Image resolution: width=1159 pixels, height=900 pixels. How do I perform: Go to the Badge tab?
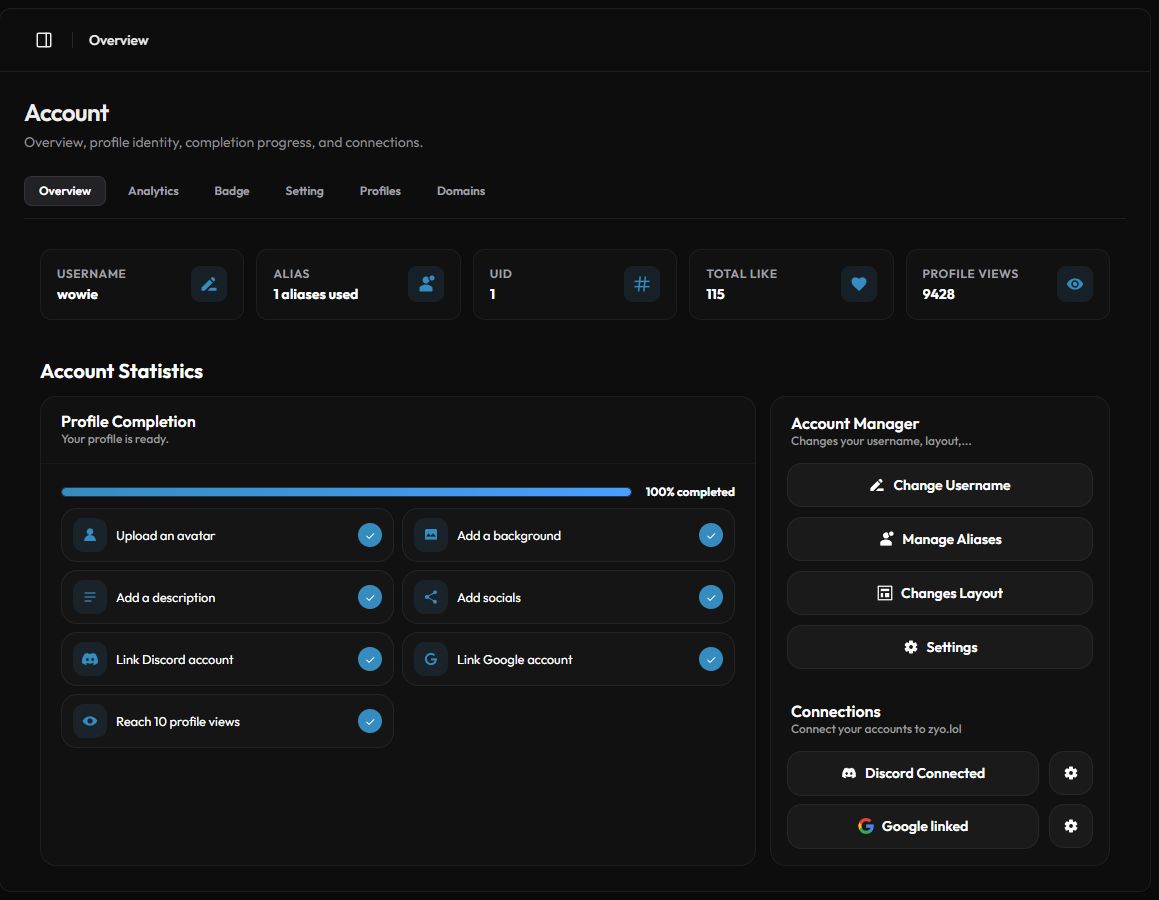[x=232, y=191]
